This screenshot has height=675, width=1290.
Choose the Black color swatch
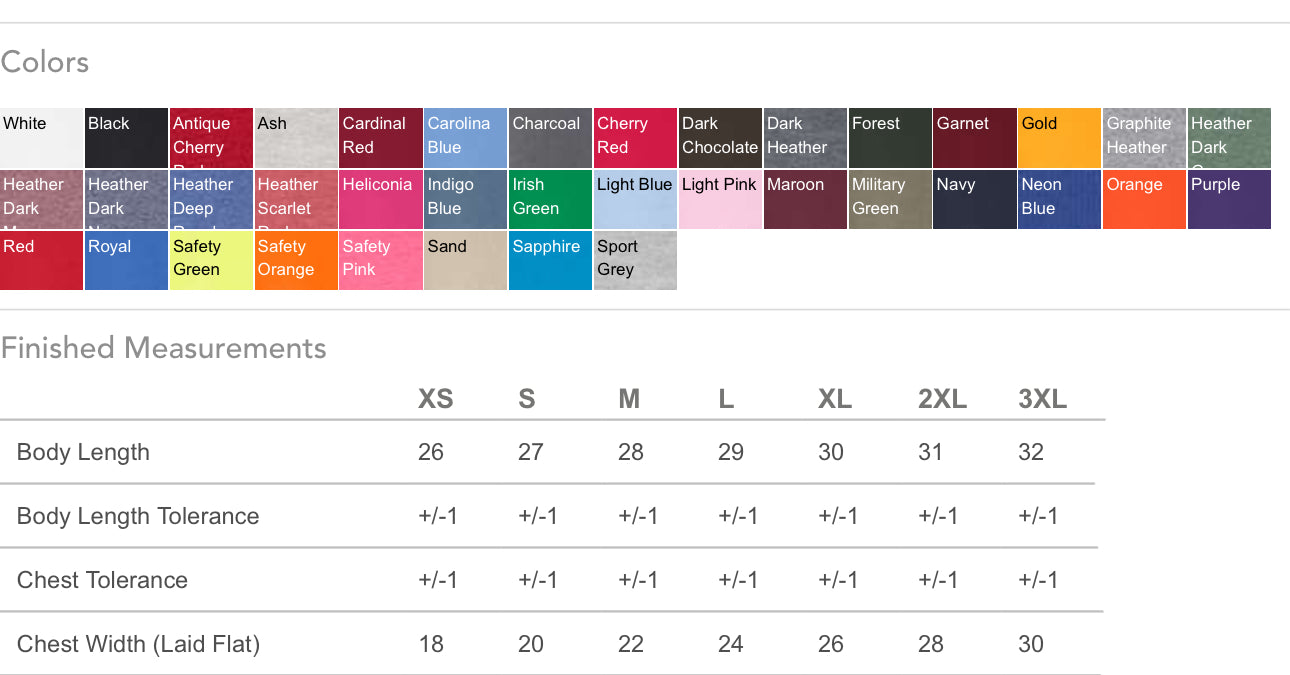click(126, 138)
